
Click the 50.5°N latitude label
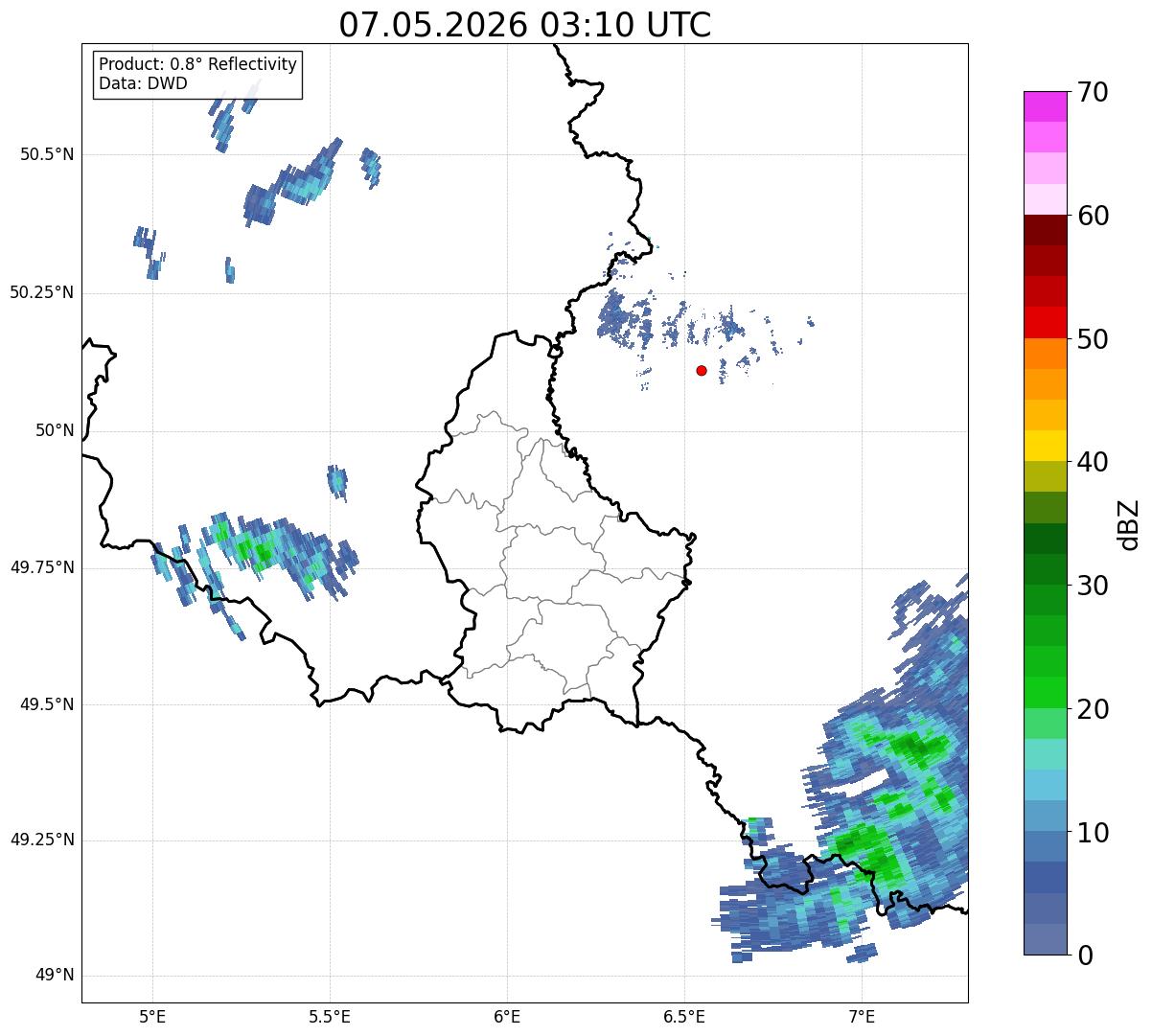tap(48, 154)
